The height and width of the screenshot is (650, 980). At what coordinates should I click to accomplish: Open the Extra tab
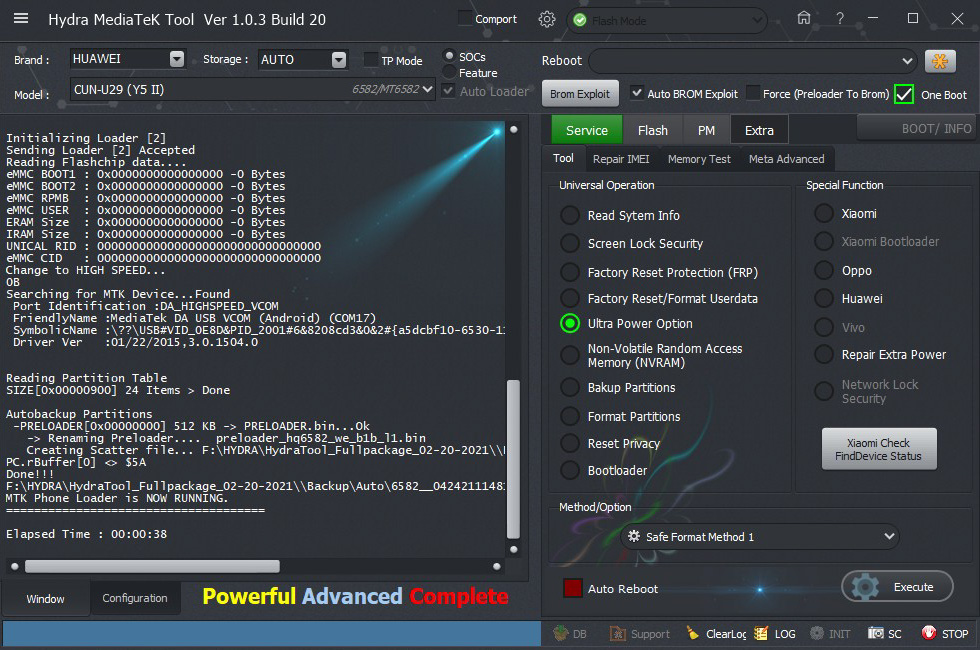(x=759, y=130)
